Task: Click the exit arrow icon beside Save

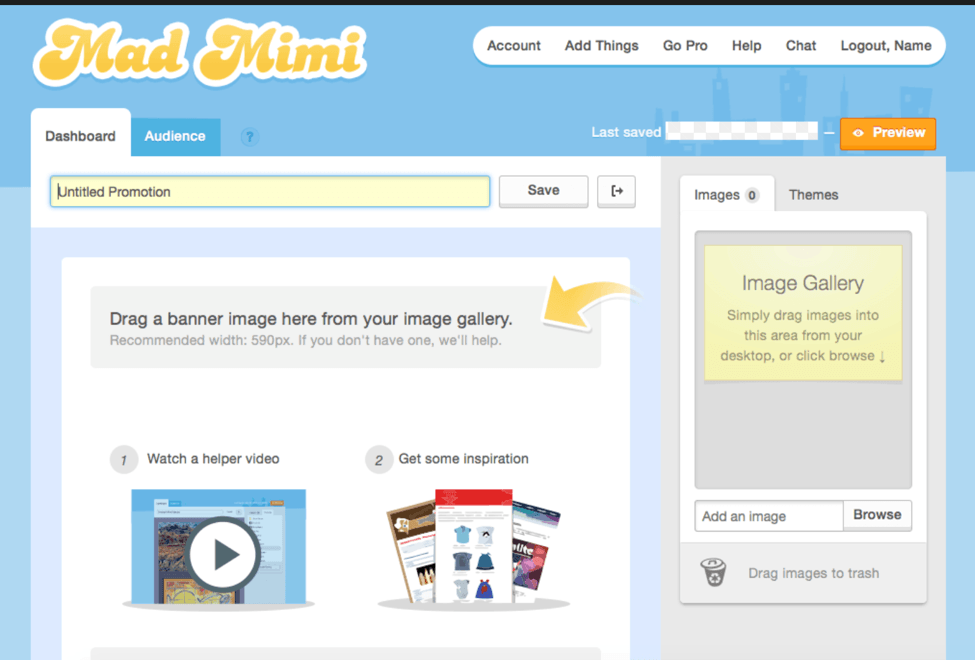Action: coord(616,191)
